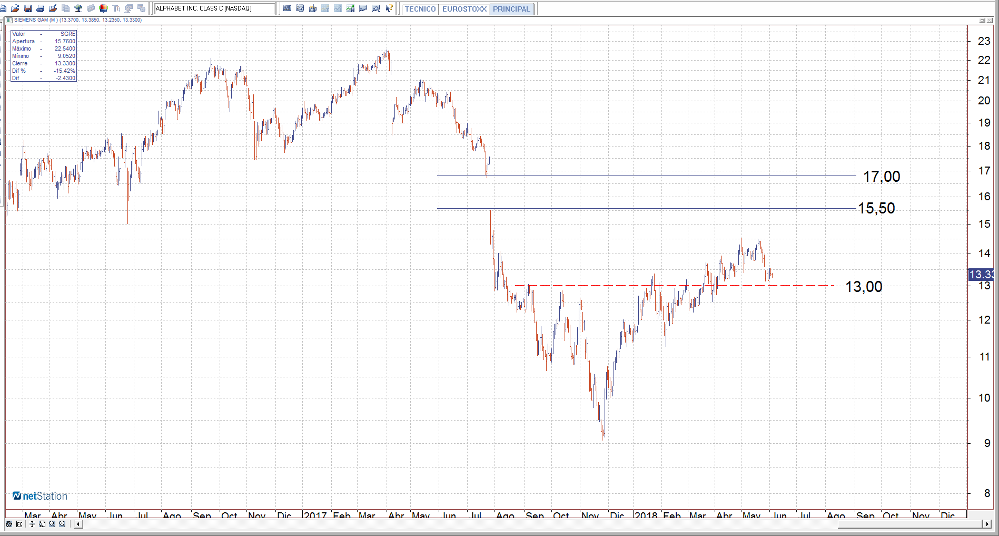Click the monitor screen toolbar icon
Viewport: 999px width, 536px height.
coord(128,8)
